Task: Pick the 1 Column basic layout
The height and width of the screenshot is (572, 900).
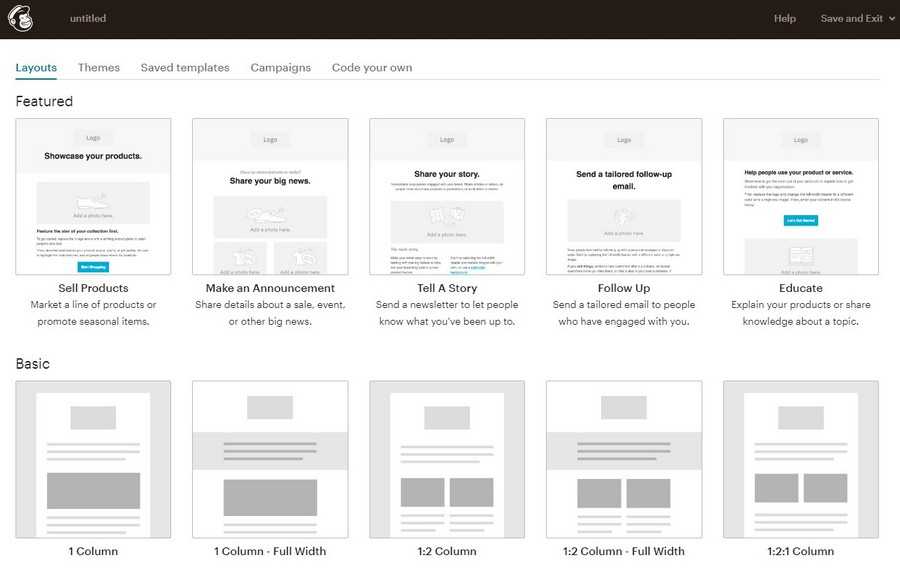Action: (x=93, y=459)
